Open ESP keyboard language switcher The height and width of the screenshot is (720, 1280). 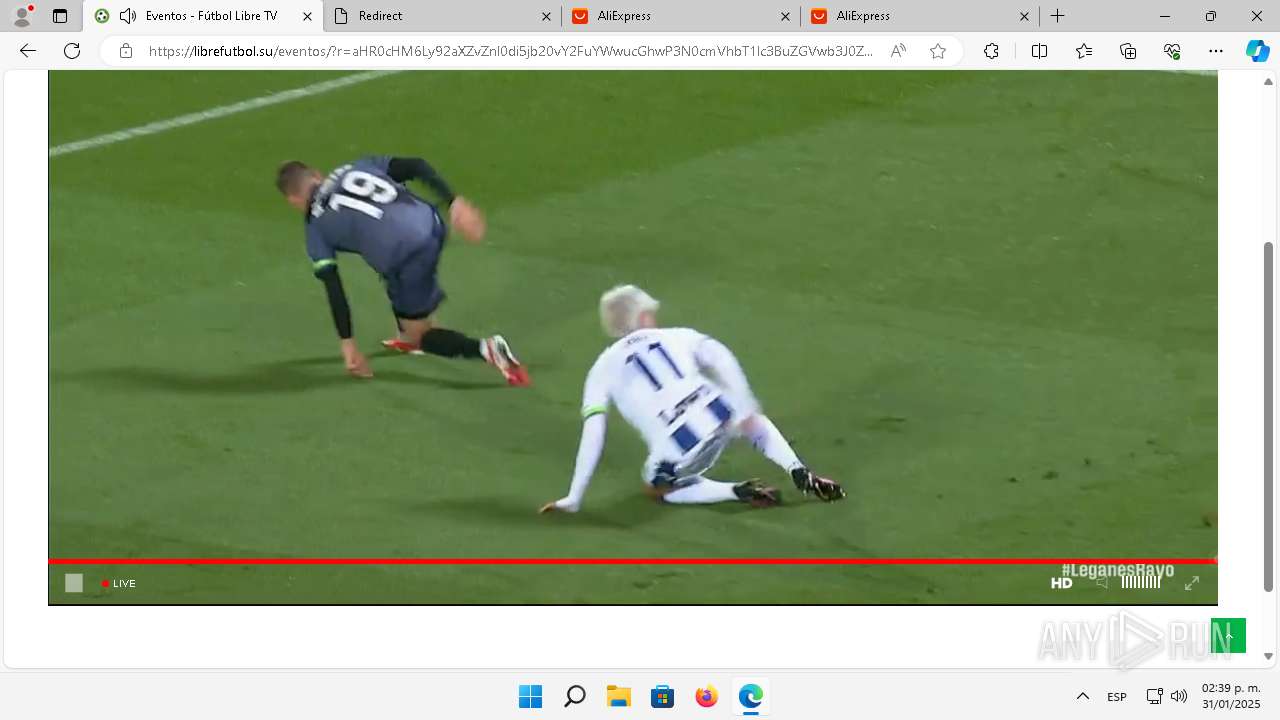[1117, 696]
